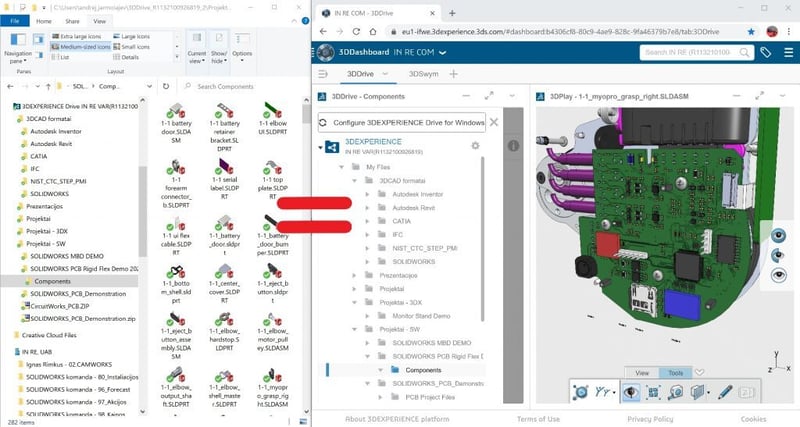Click the tag icon in 3DDashboard header
Screen dimensions: 800x427
coord(765,52)
